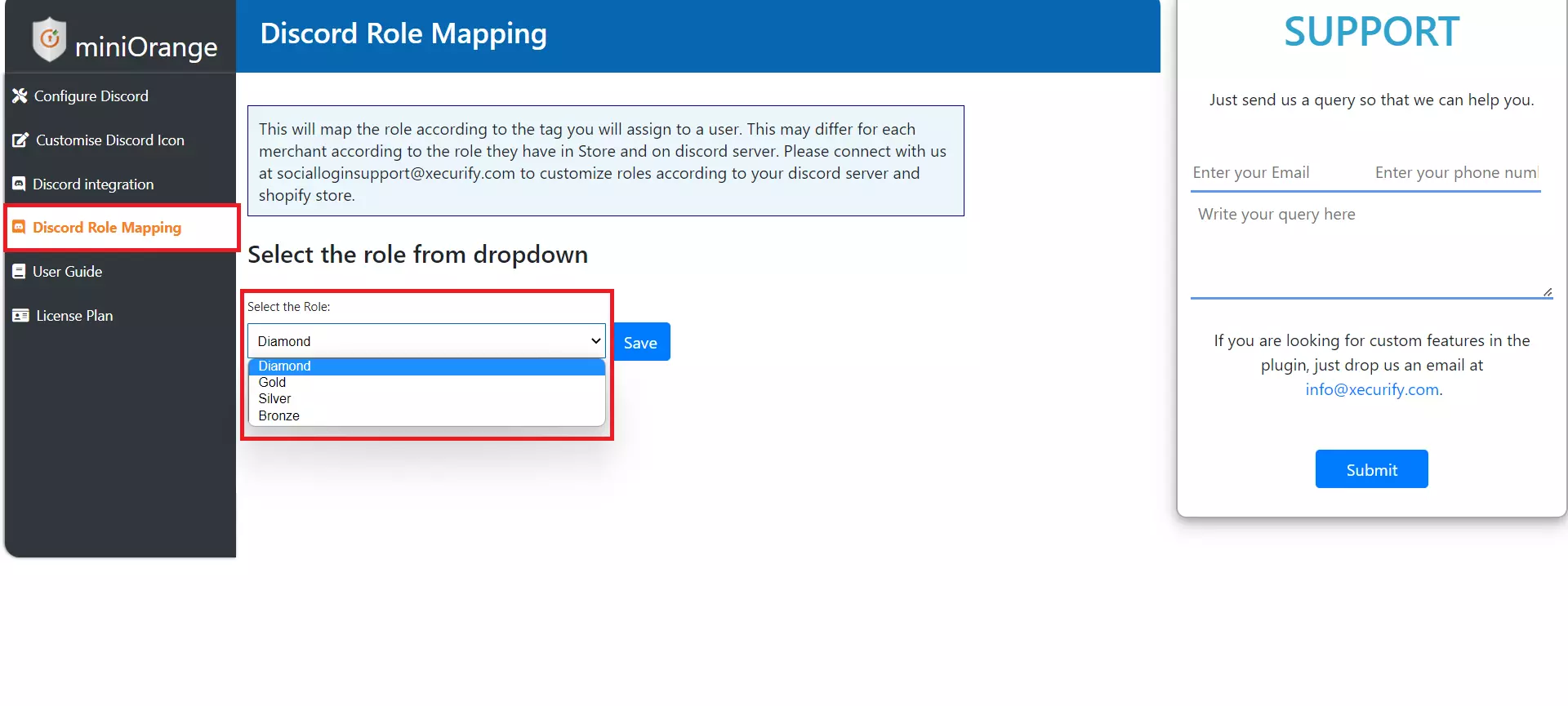Choose Silver from role list
The height and width of the screenshot is (706, 1568).
point(426,399)
